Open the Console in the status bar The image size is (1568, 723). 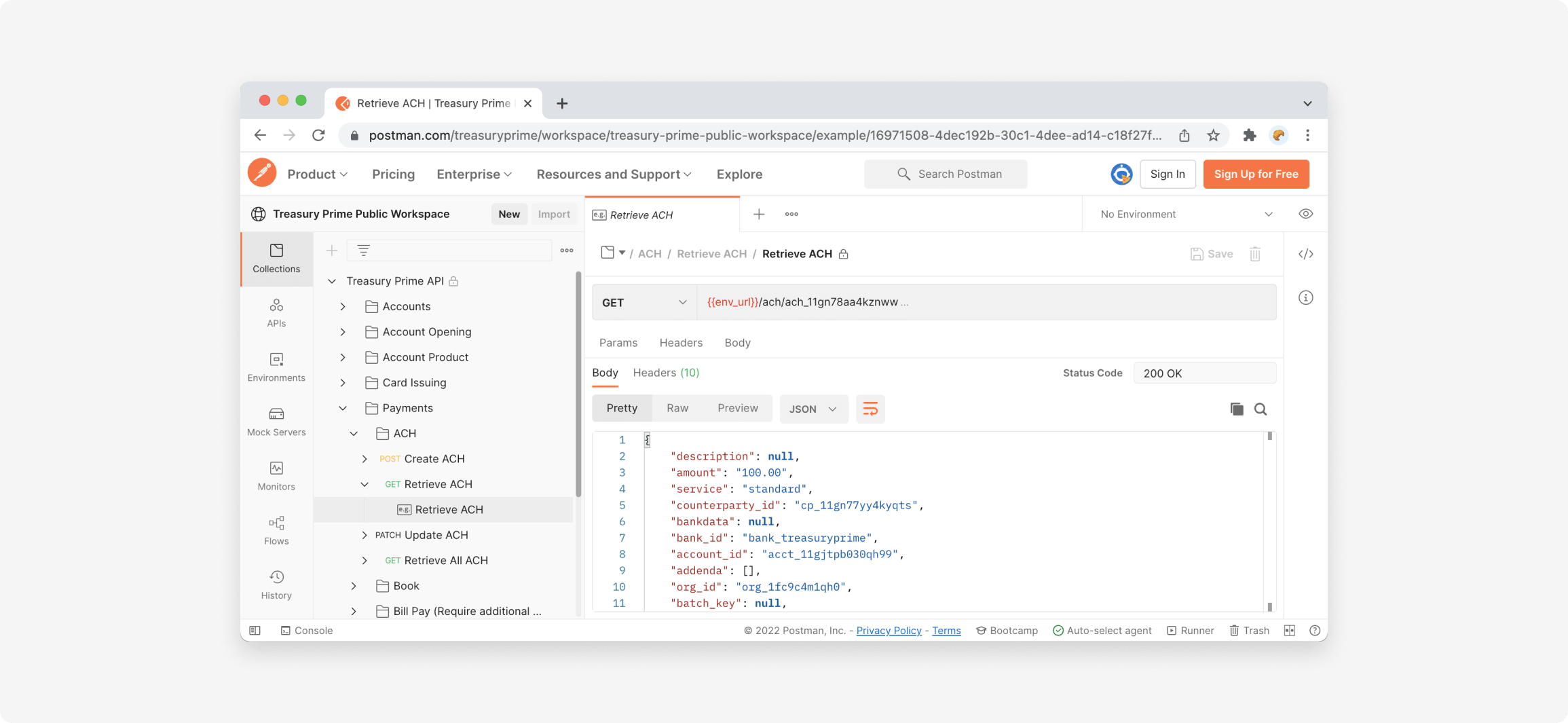(x=307, y=630)
